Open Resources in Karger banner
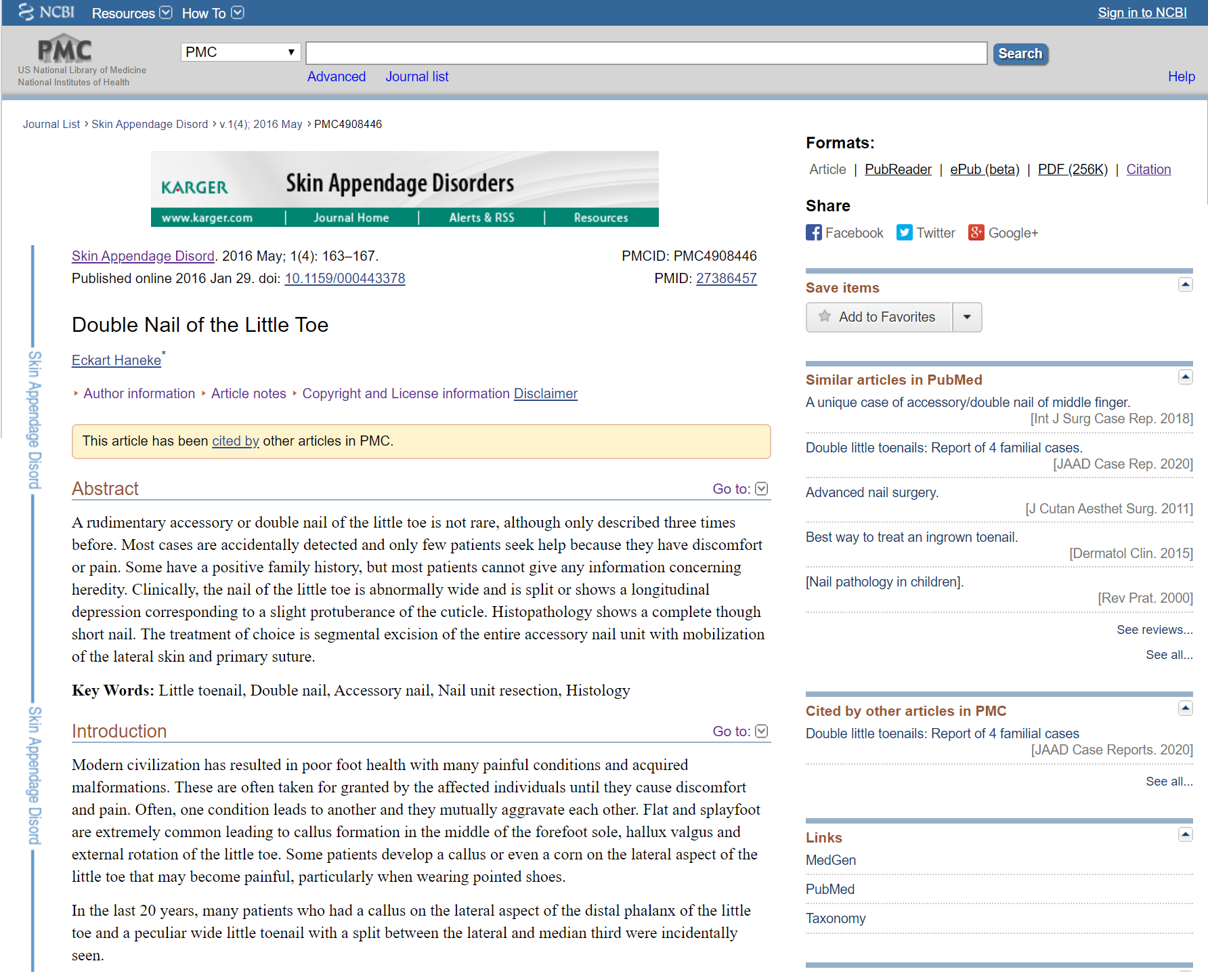This screenshot has height=980, width=1208. (x=601, y=217)
